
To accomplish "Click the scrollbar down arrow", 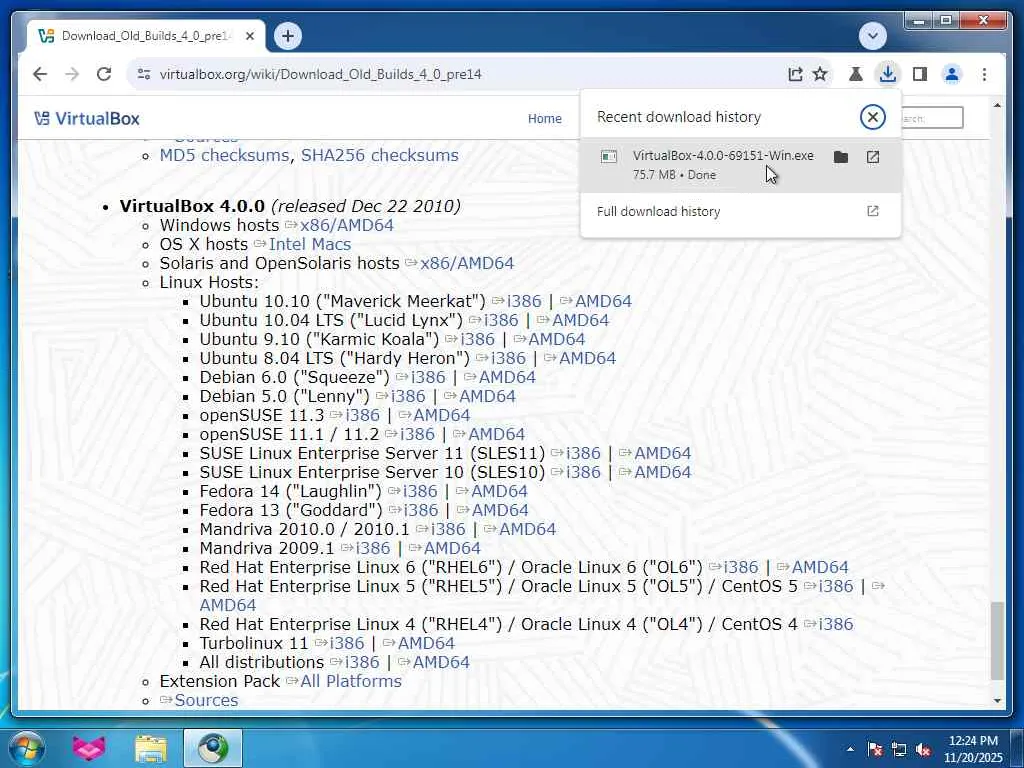I will 997,700.
